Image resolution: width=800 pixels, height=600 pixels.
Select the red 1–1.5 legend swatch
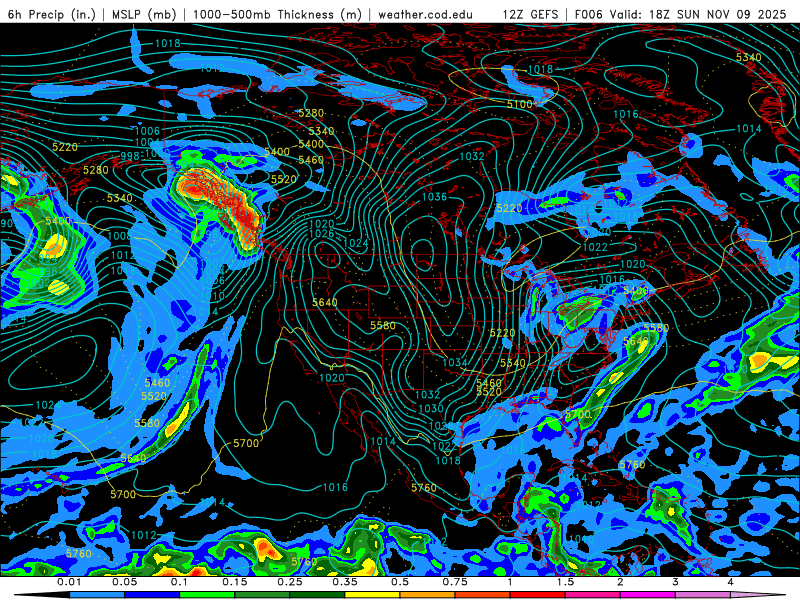pos(538,595)
